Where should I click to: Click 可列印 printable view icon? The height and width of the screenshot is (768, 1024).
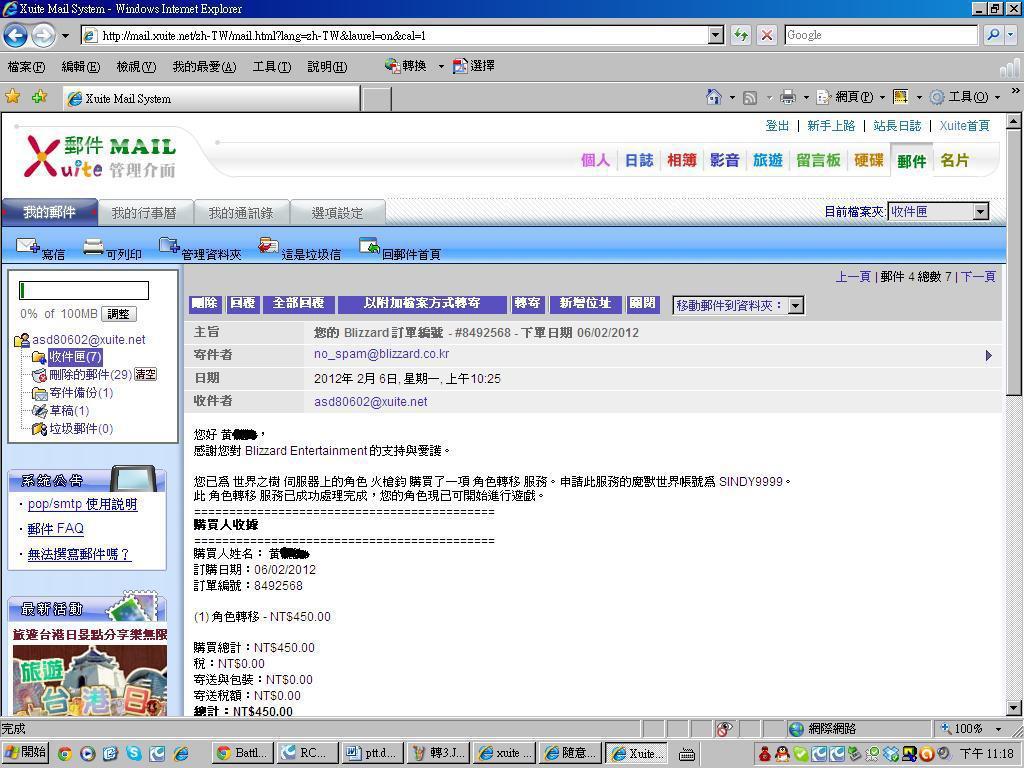coord(93,246)
